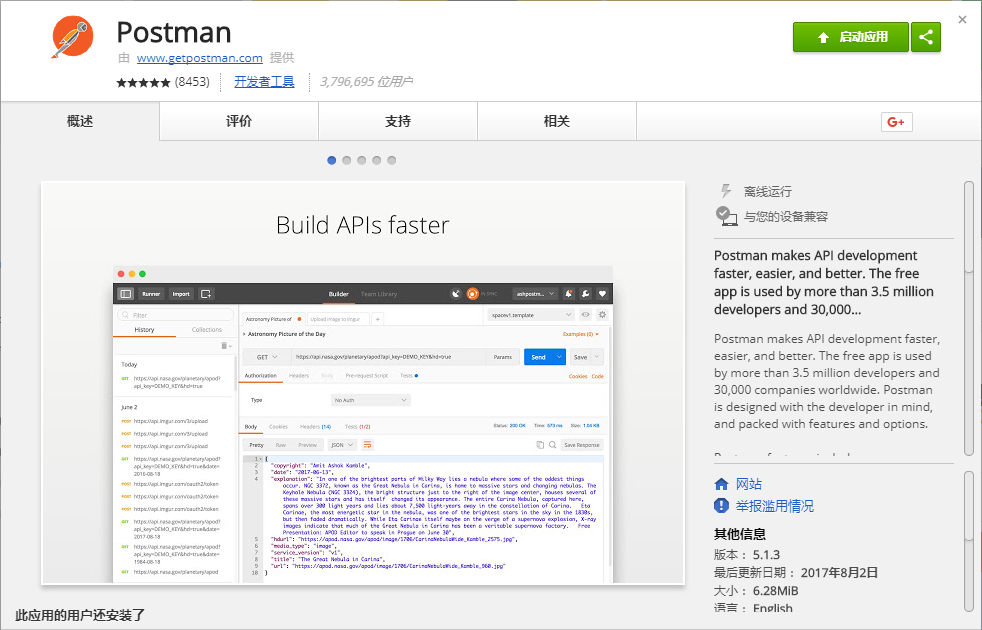Click the size 6.28MiB text
This screenshot has width=982, height=630.
click(756, 591)
